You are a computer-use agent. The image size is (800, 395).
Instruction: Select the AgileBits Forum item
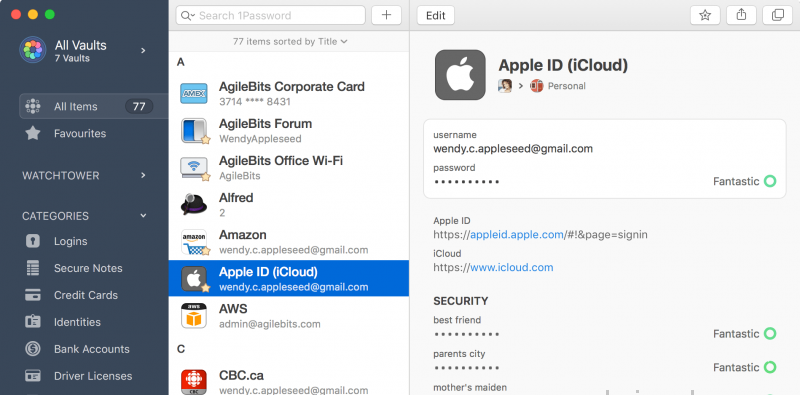coord(289,131)
